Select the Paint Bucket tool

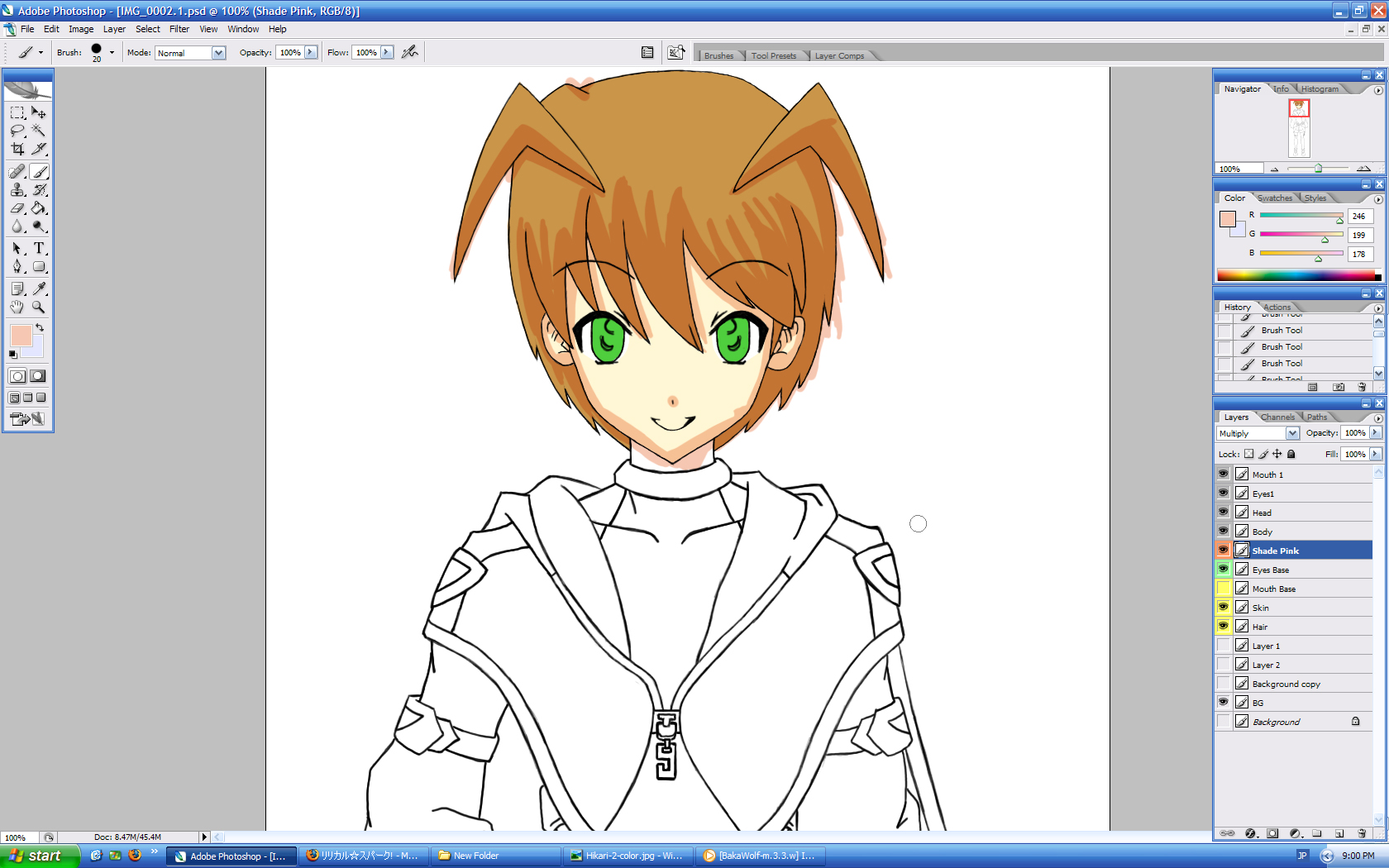click(39, 208)
